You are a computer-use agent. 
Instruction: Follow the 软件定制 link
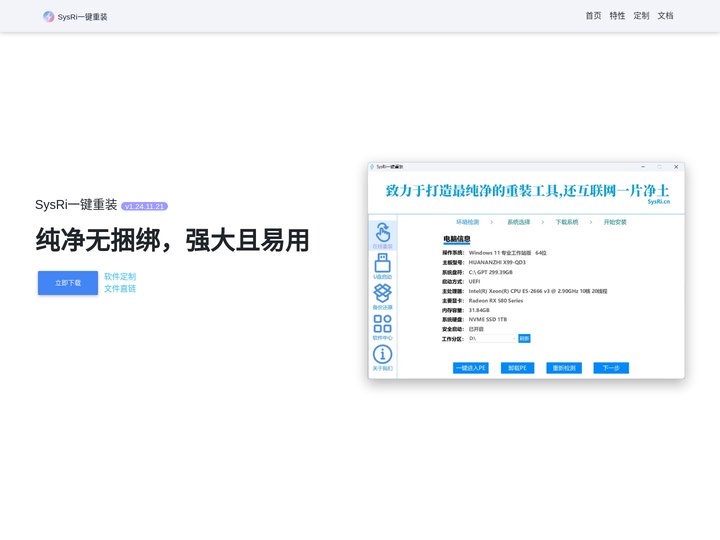click(x=120, y=276)
